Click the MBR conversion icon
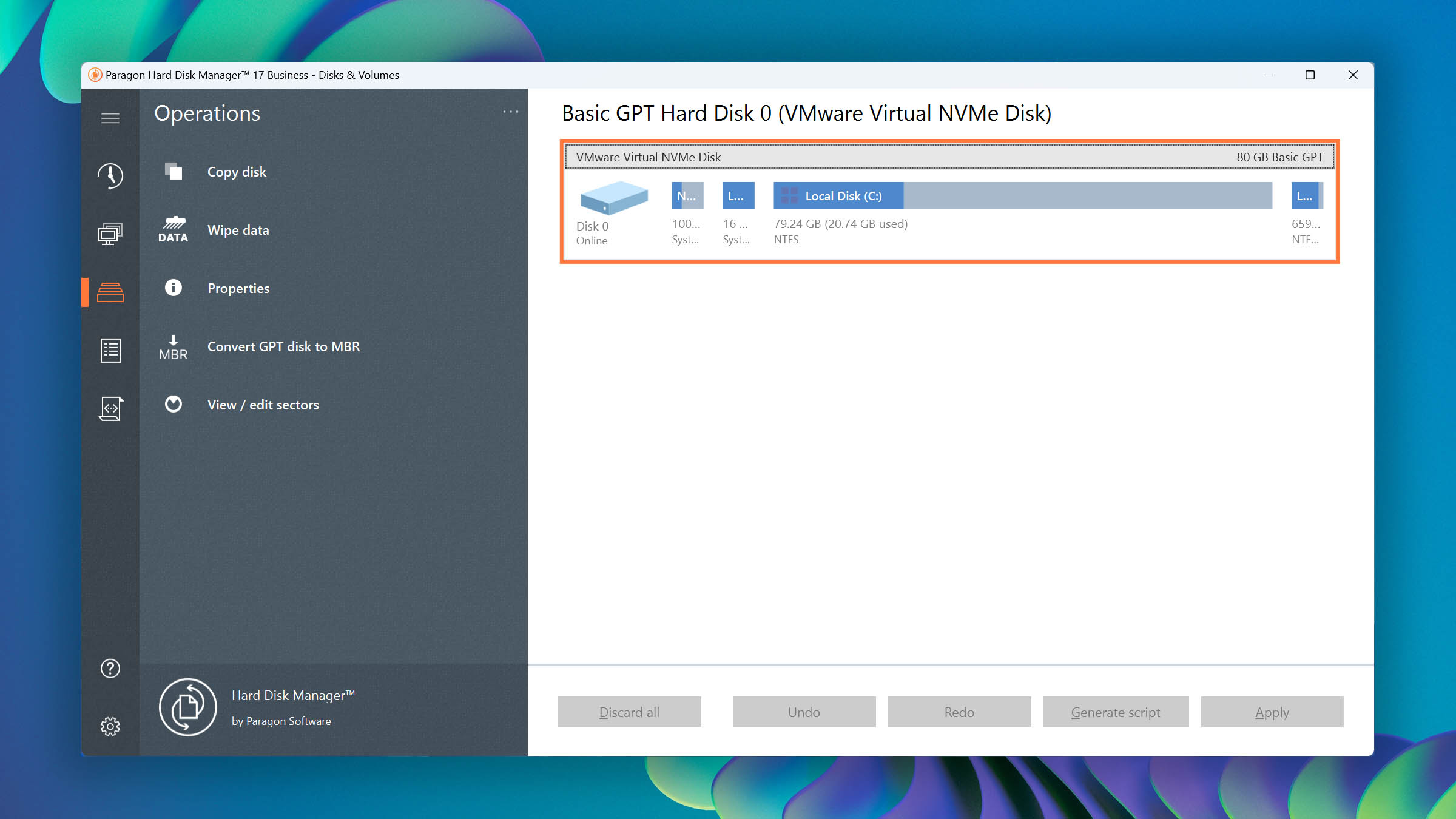This screenshot has height=819, width=1456. tap(174, 348)
